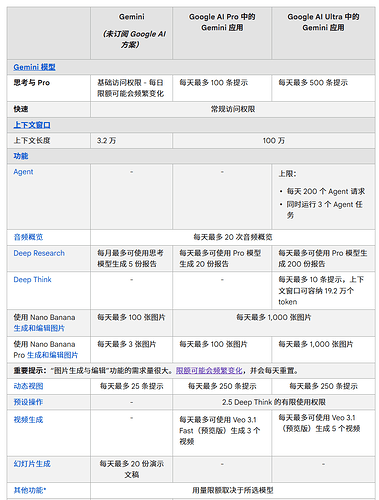Screen dimensions: 379x500
Task: Select the 思考与 Pro row label
Action: click(32, 83)
